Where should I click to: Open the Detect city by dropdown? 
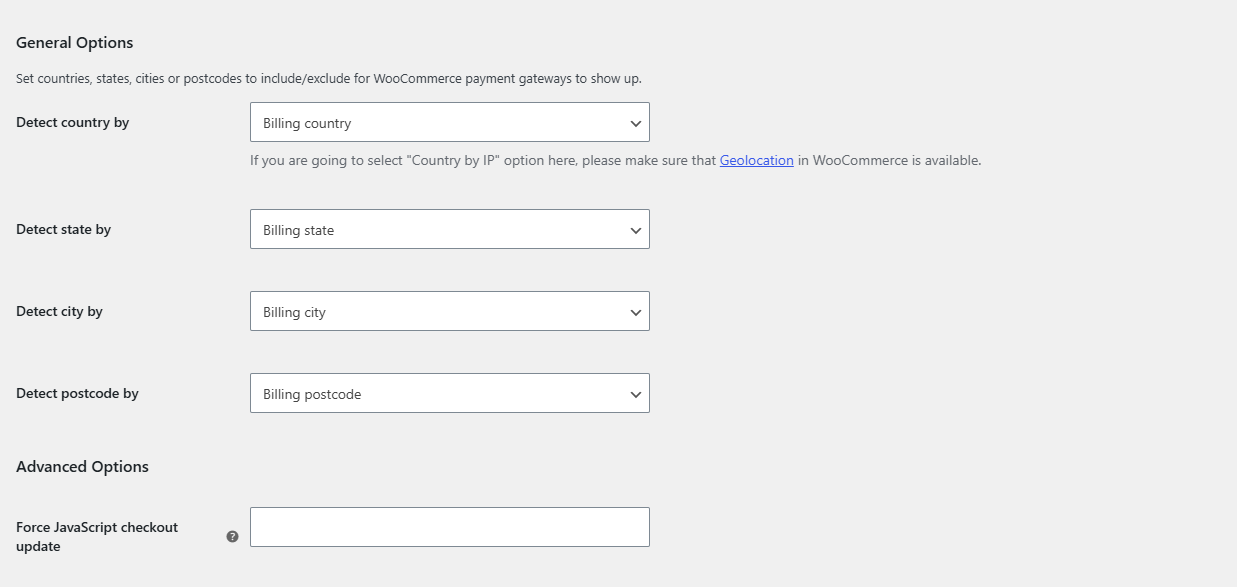coord(450,311)
